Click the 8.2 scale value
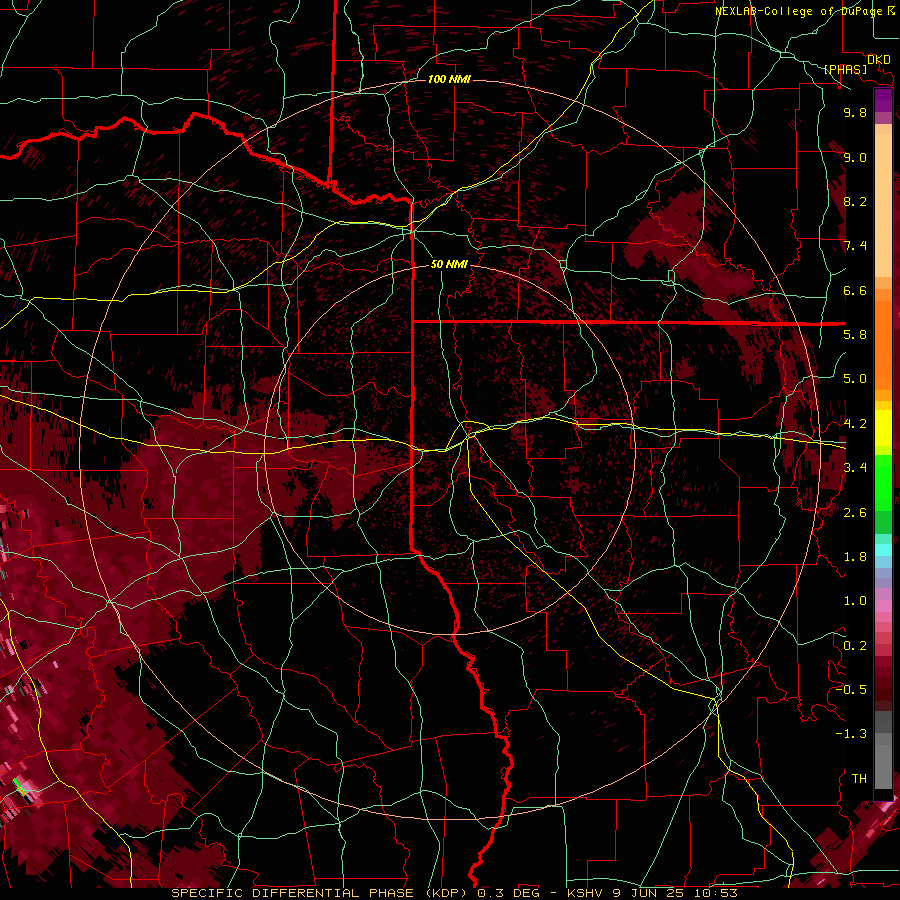 pyautogui.click(x=855, y=201)
